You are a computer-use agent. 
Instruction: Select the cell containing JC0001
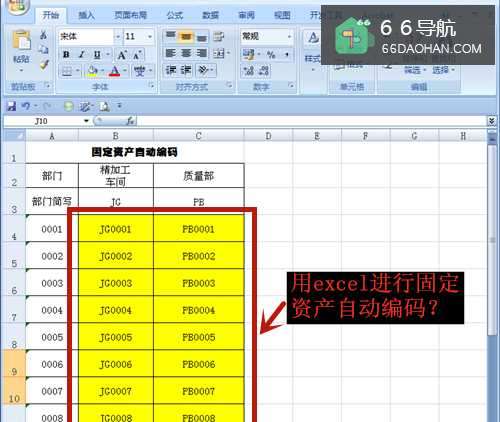(115, 229)
